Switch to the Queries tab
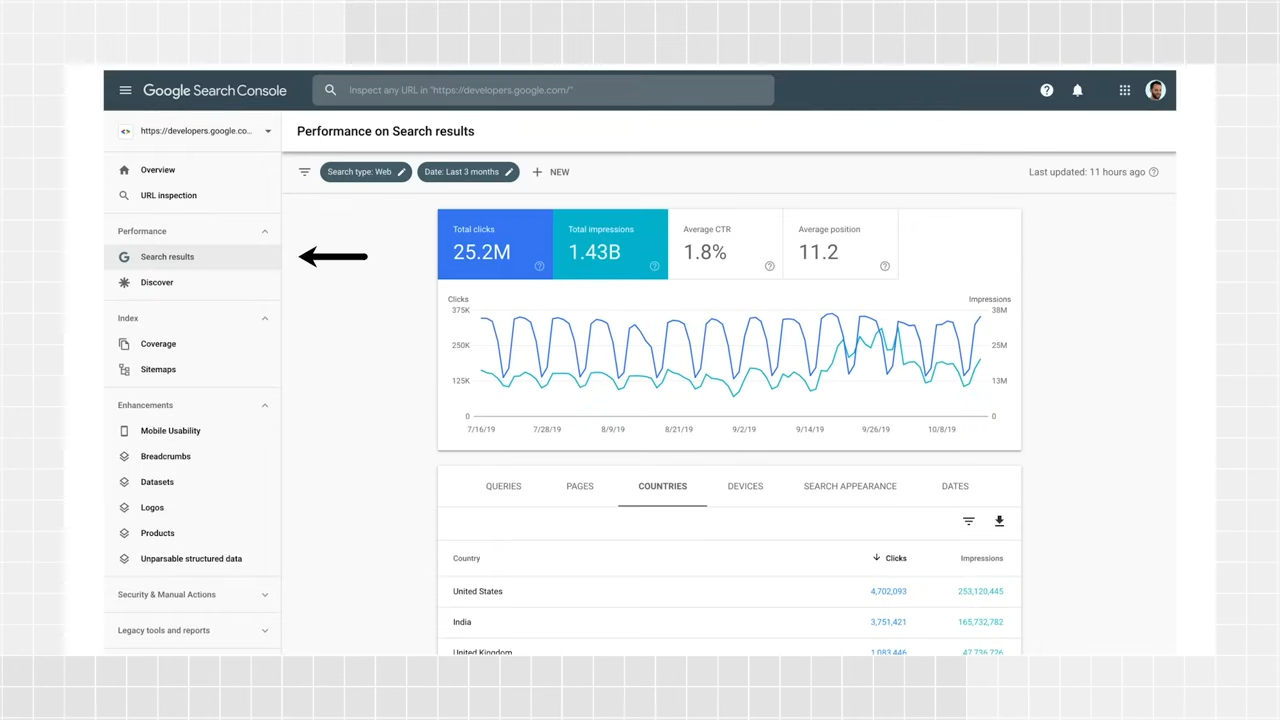 pos(503,486)
